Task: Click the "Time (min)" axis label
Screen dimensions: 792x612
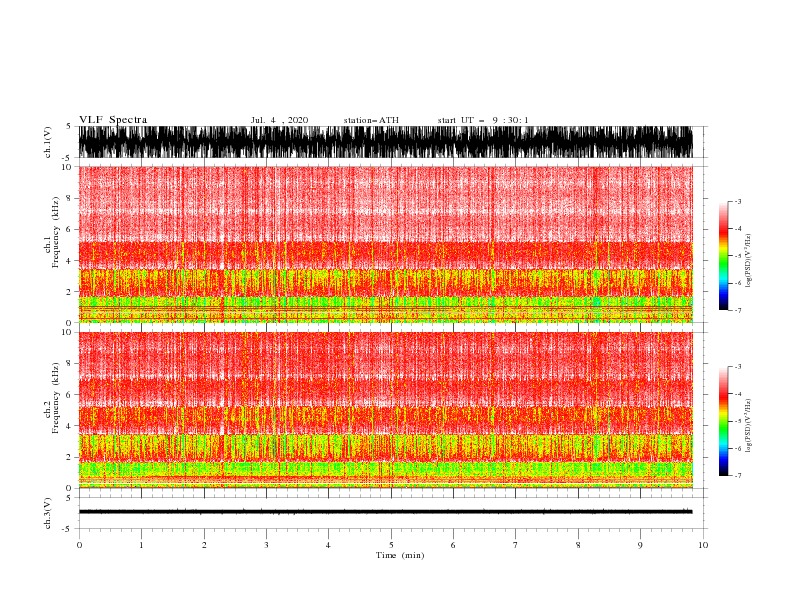Action: tap(400, 555)
